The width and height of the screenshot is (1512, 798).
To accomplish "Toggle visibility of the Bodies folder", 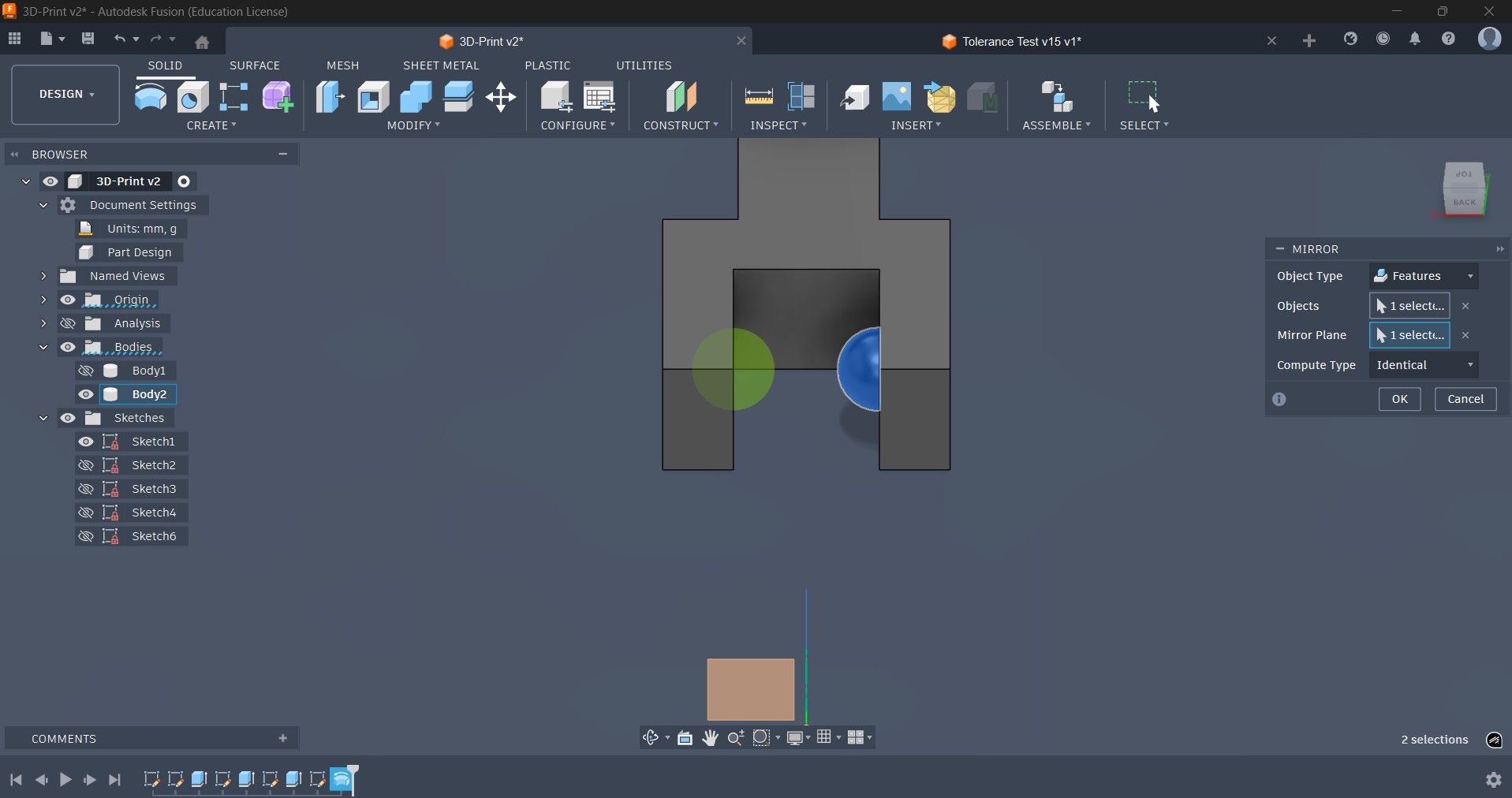I will [x=68, y=347].
